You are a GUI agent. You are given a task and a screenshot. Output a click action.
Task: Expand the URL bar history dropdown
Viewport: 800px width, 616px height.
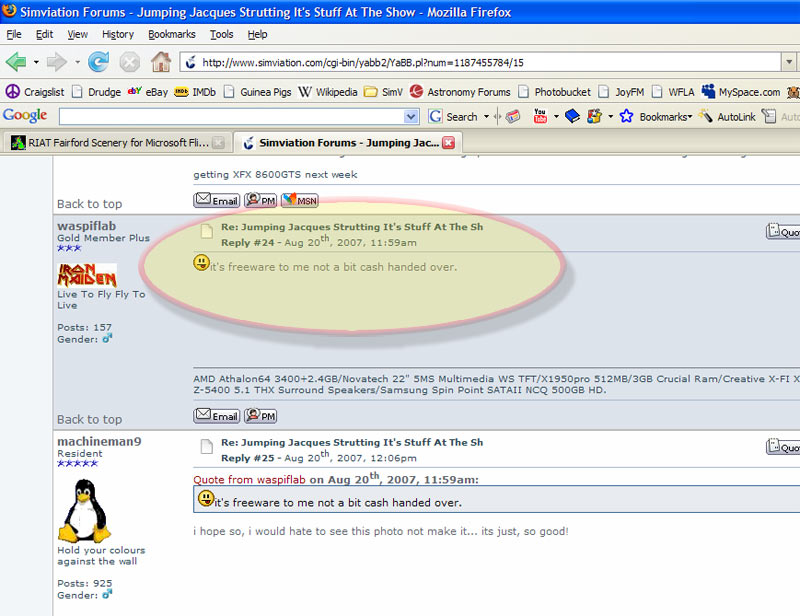pyautogui.click(x=789, y=62)
